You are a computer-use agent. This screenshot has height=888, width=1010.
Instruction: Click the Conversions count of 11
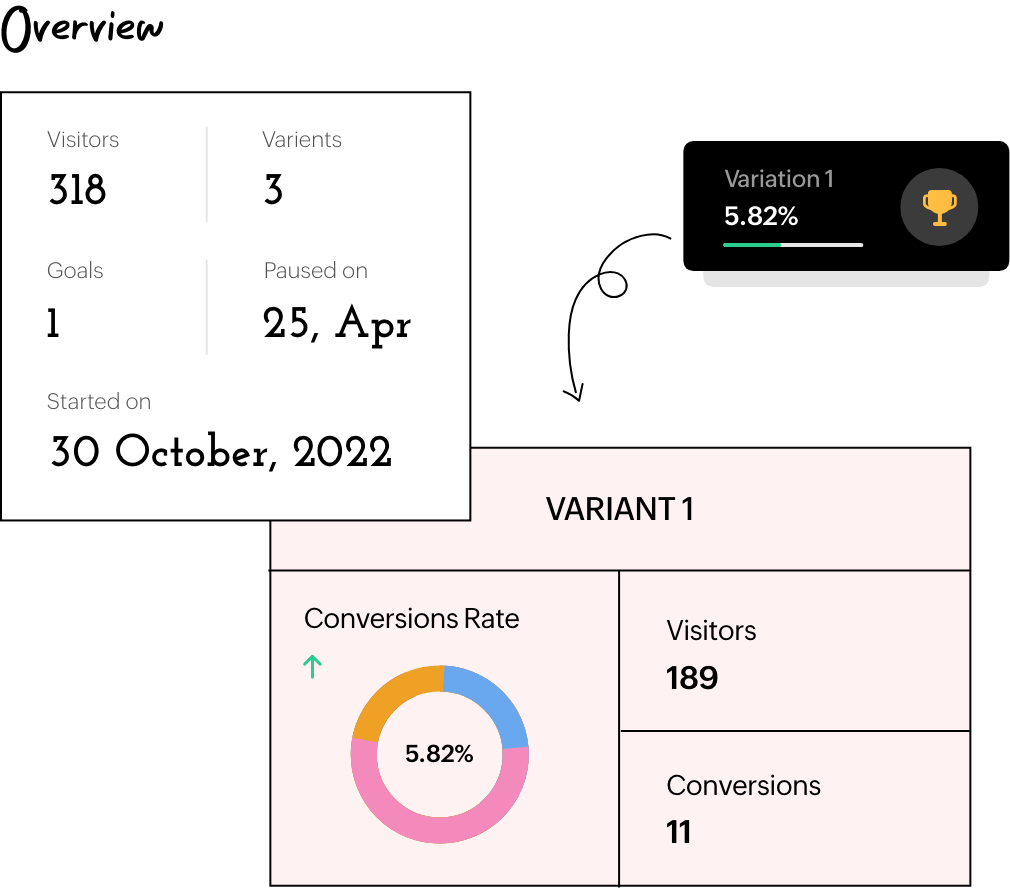679,832
